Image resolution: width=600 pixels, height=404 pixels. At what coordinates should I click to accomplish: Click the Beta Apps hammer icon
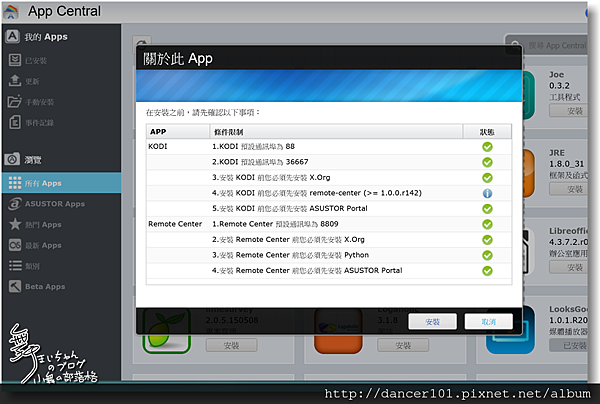coord(15,286)
